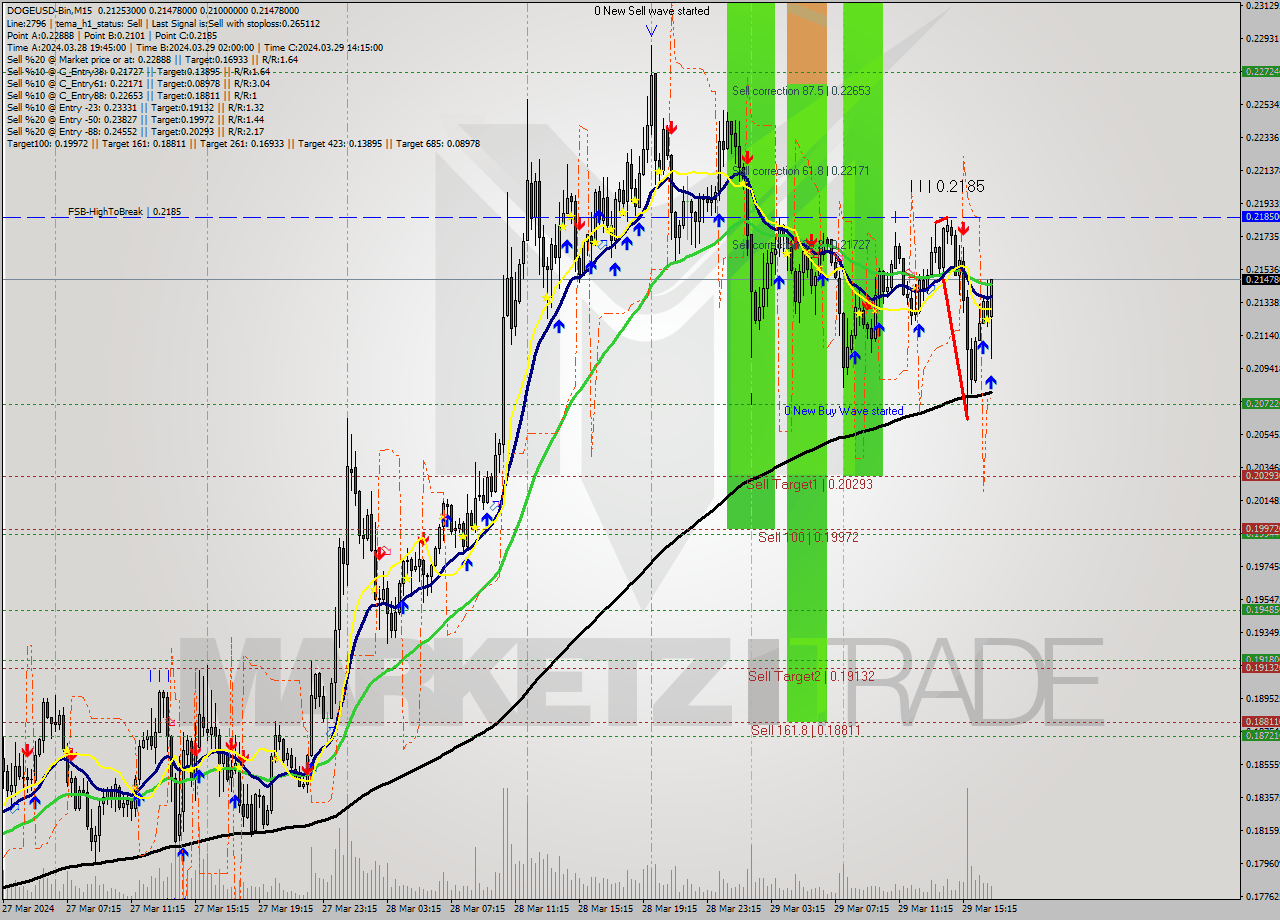The height and width of the screenshot is (920, 1280).
Task: Click the black 0.21478 current price tag
Action: click(x=1260, y=280)
